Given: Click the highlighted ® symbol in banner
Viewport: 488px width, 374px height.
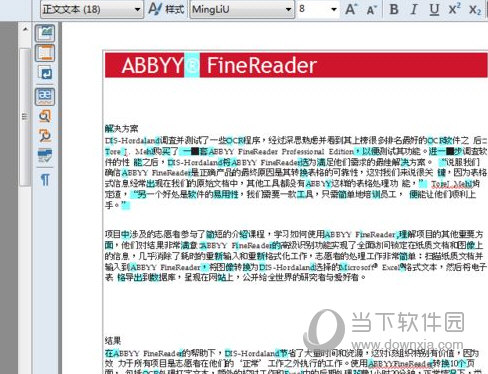Looking at the screenshot, I should [192, 65].
